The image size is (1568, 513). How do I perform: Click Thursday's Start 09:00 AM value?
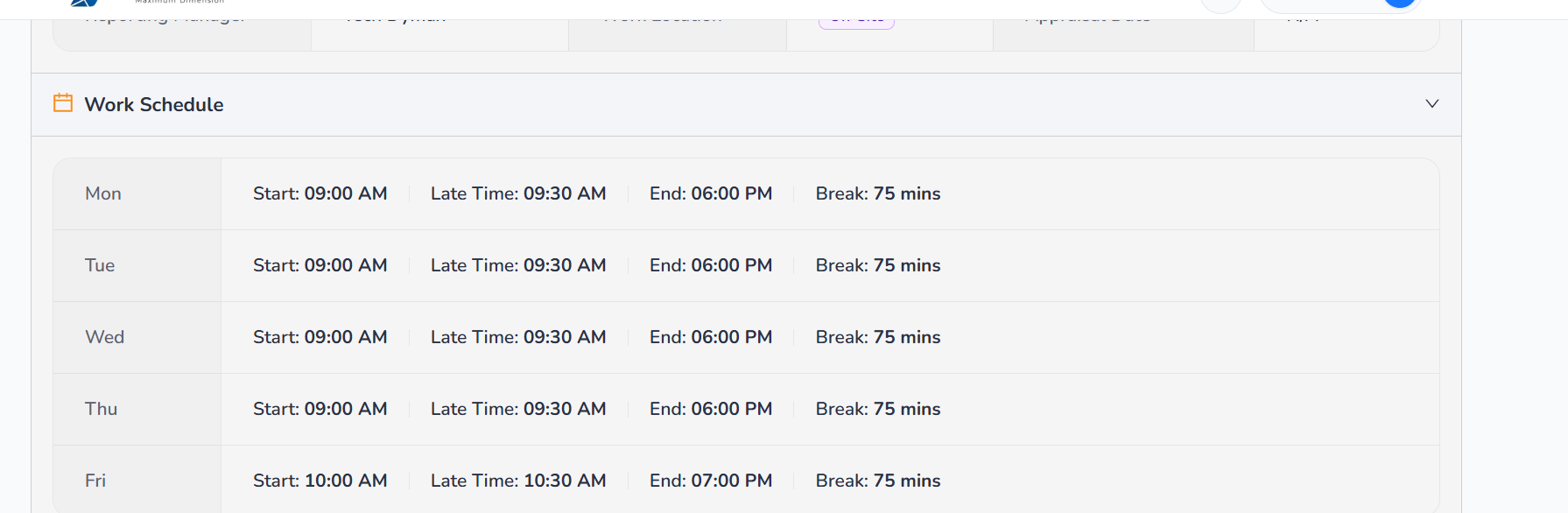(345, 409)
